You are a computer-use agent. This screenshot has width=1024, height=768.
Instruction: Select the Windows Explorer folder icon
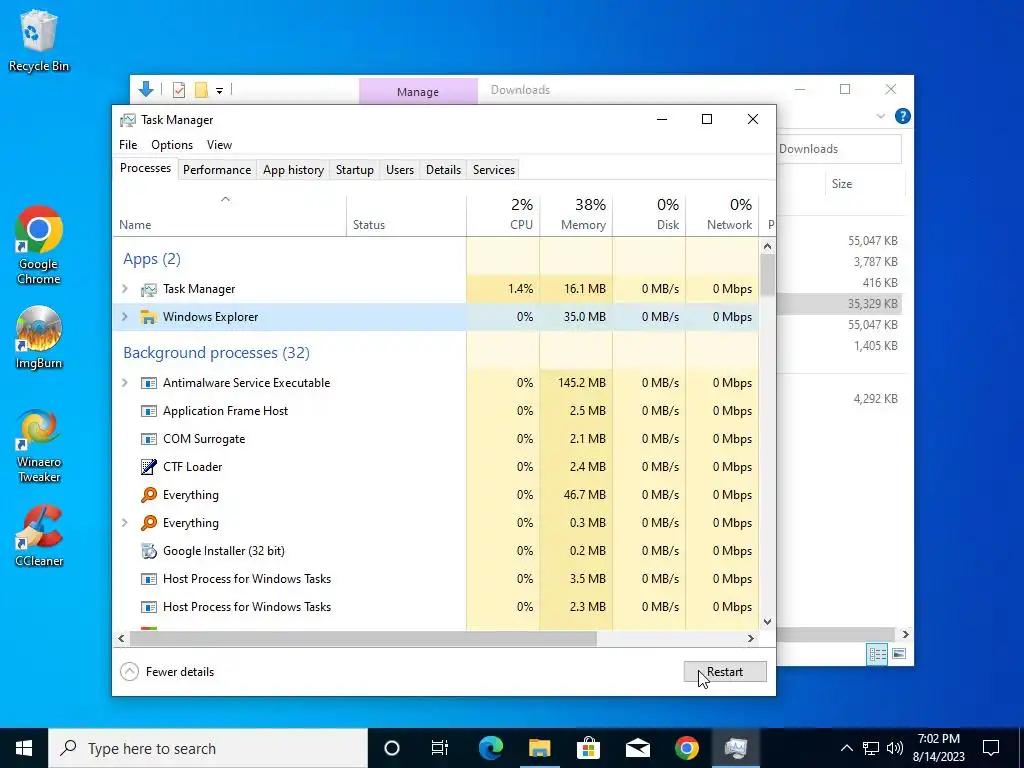149,317
